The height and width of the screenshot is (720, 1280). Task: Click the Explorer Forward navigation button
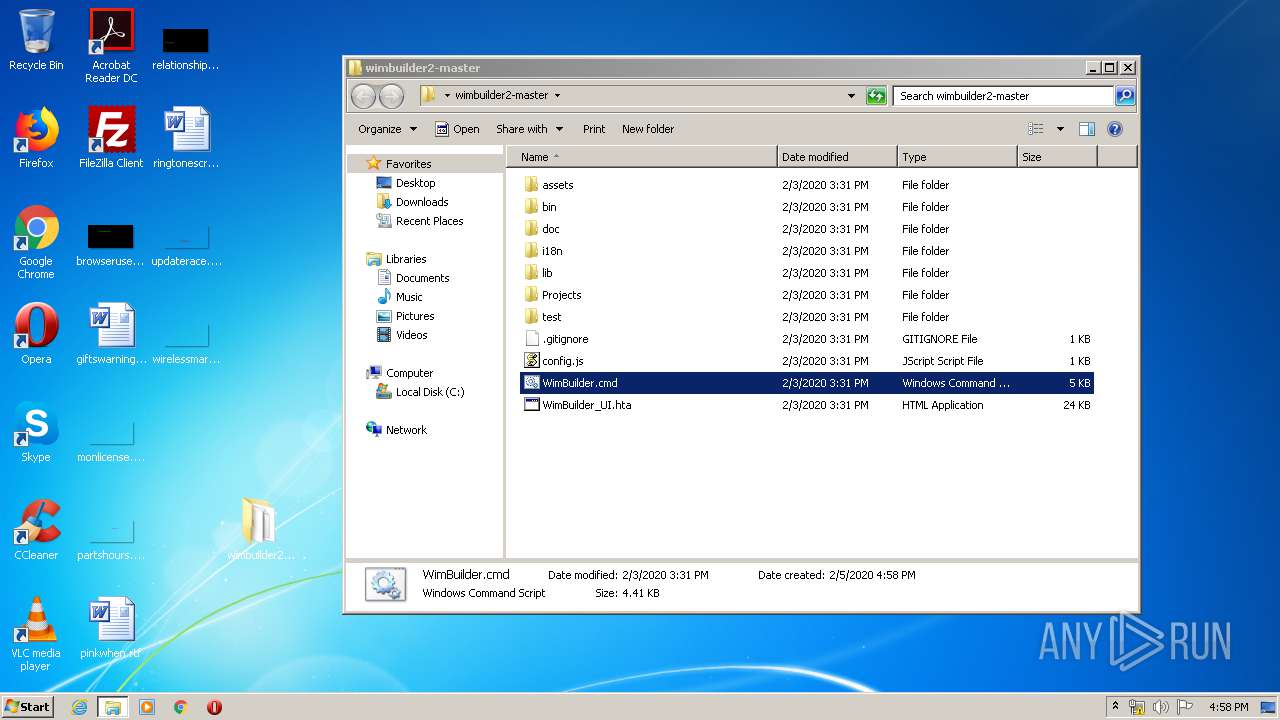tap(391, 96)
